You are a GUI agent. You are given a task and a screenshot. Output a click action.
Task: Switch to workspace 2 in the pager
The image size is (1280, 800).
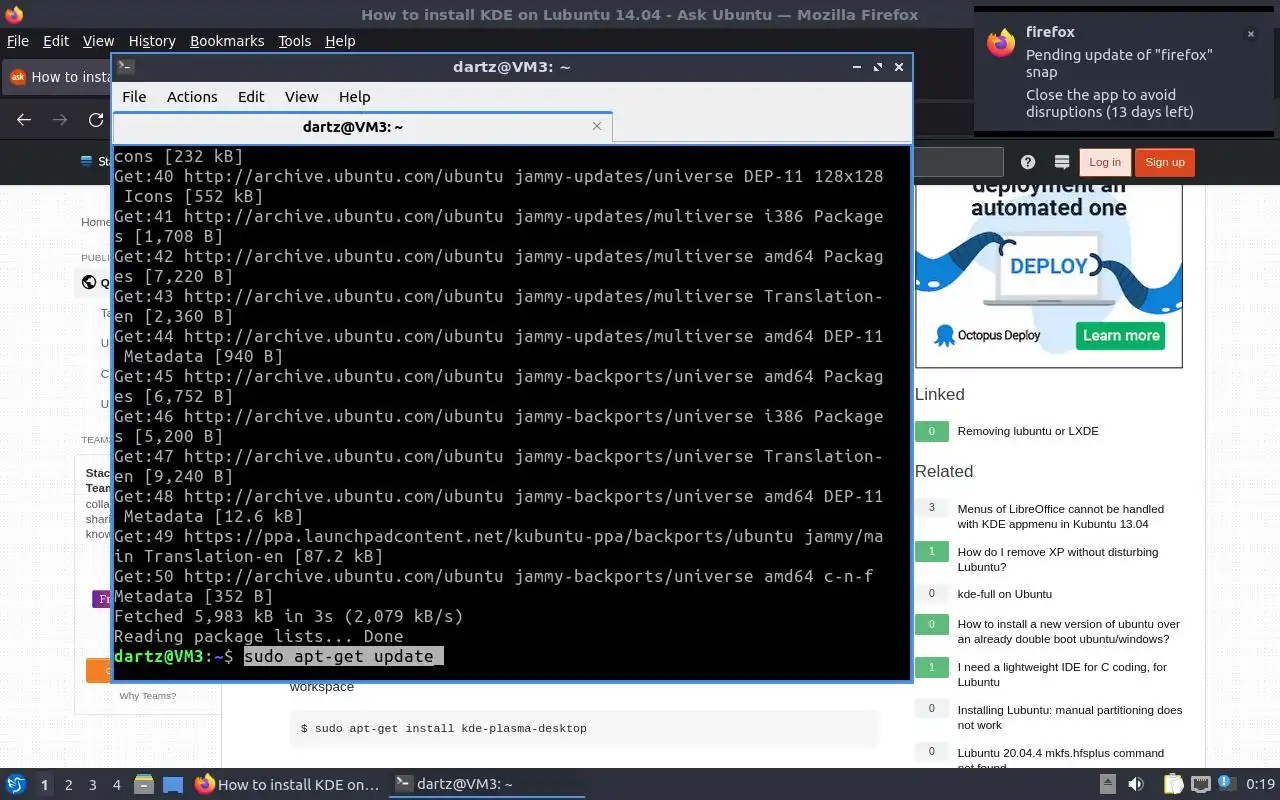tap(69, 785)
